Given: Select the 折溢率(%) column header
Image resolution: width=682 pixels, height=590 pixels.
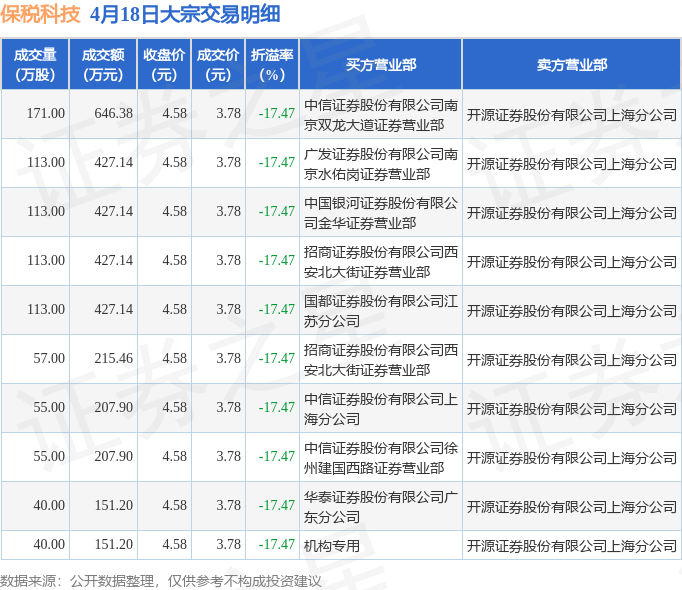Looking at the screenshot, I should 272,64.
